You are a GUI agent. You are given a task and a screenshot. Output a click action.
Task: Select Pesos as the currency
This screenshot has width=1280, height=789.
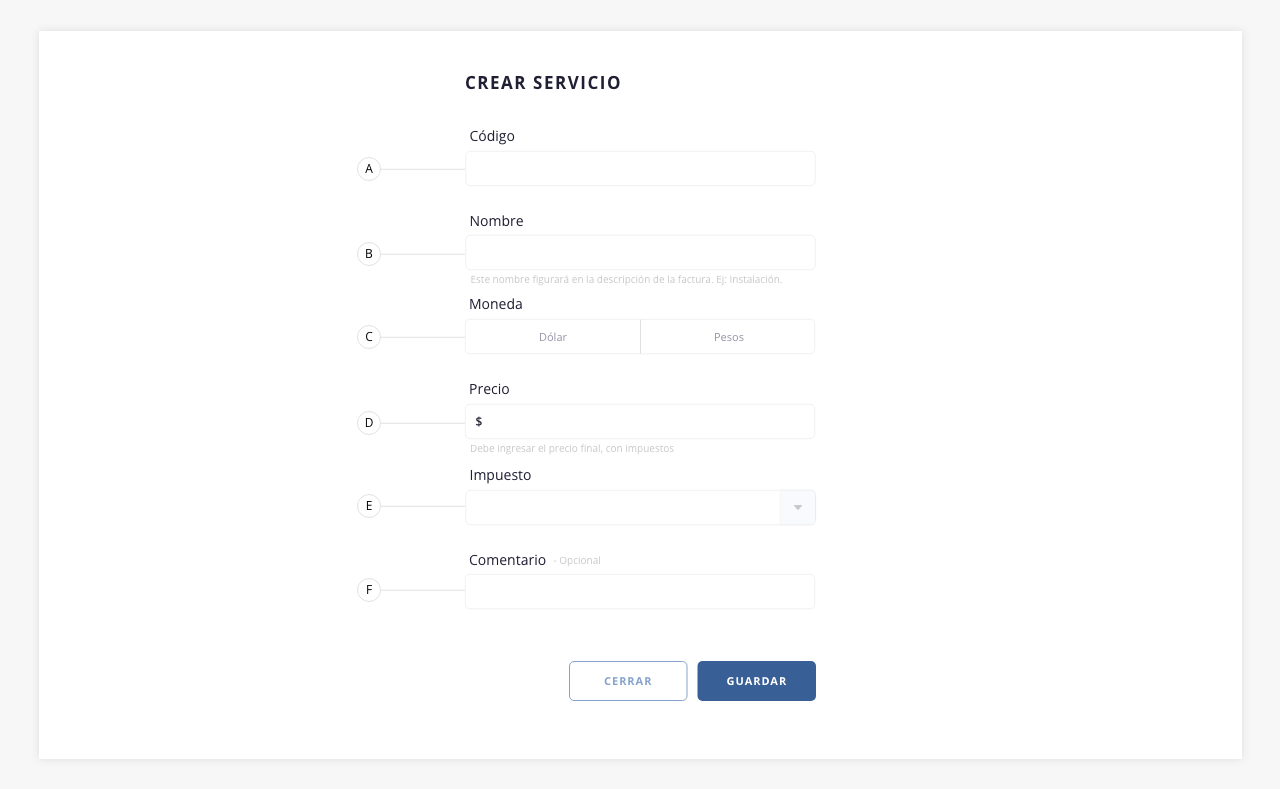pyautogui.click(x=728, y=337)
